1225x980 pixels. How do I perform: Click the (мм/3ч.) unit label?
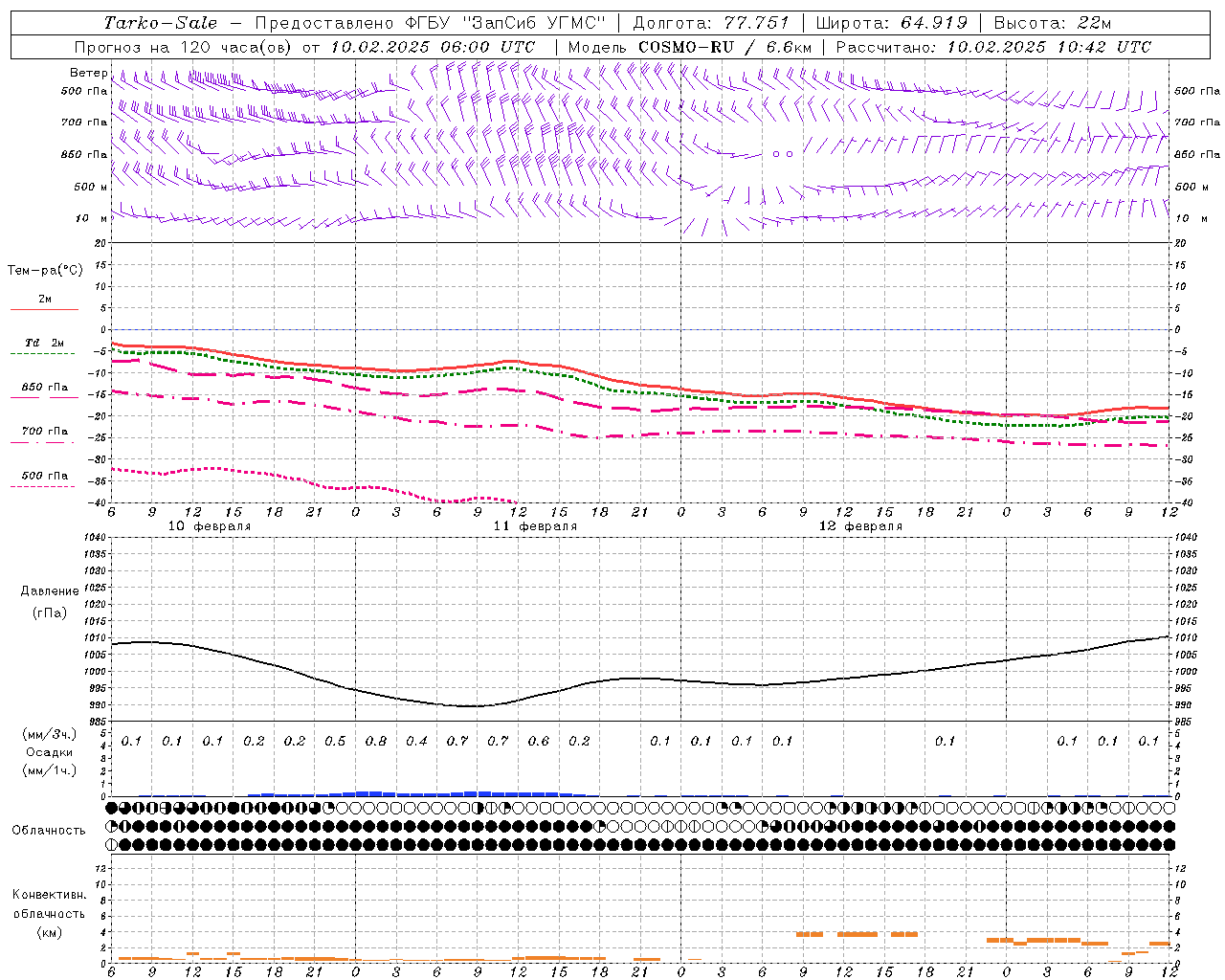(x=50, y=734)
